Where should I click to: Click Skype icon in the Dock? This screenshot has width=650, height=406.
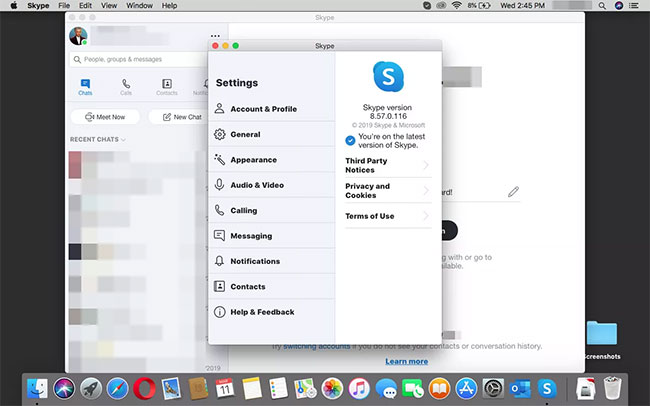[547, 389]
